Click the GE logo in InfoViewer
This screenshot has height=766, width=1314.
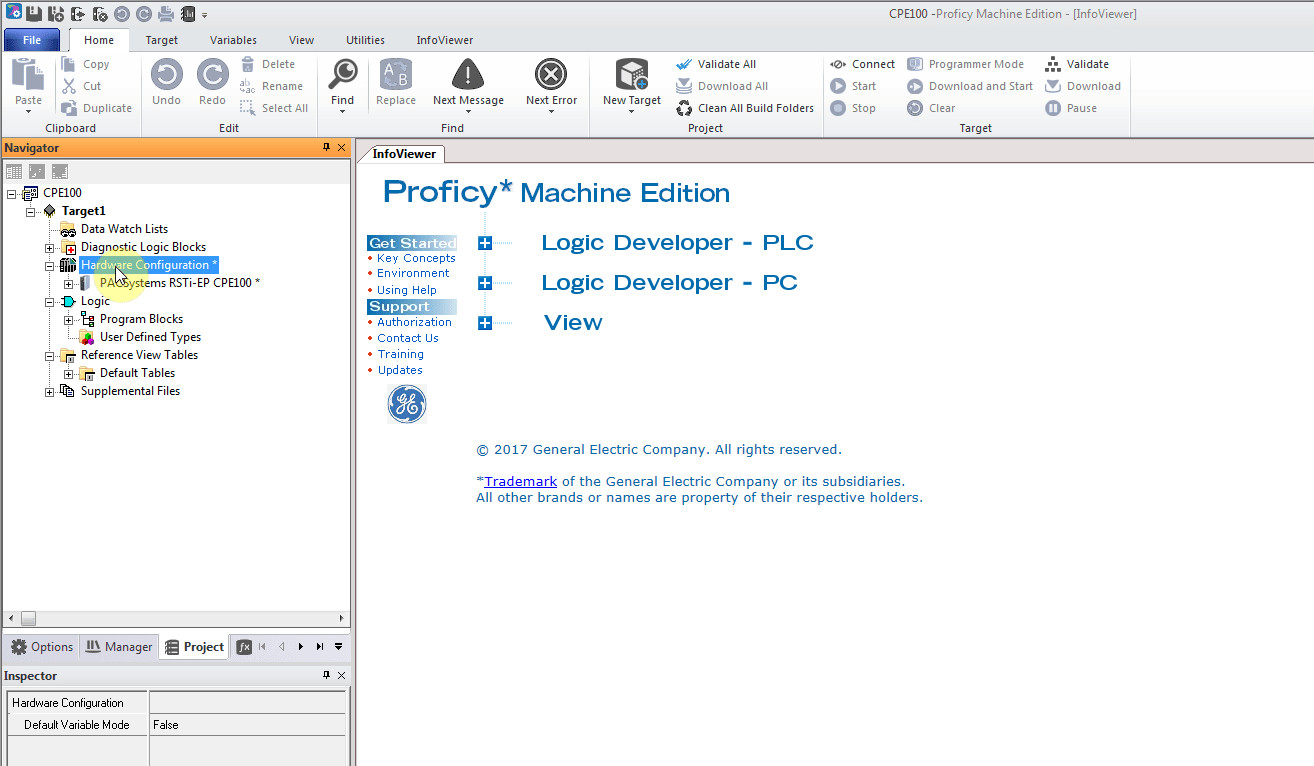(407, 404)
